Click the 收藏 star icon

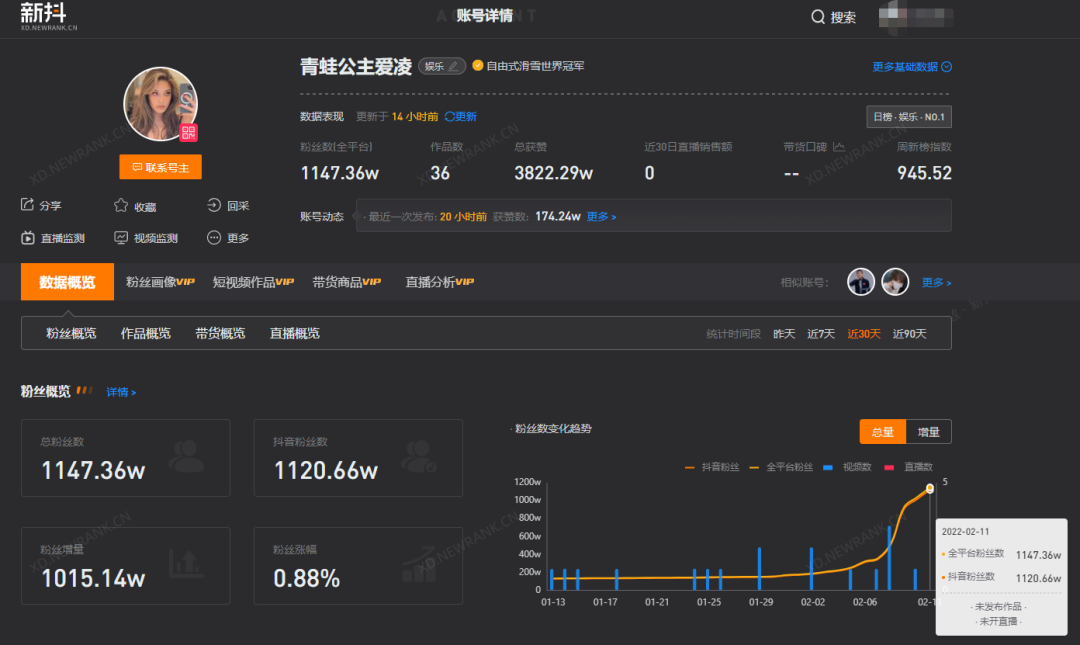click(121, 205)
